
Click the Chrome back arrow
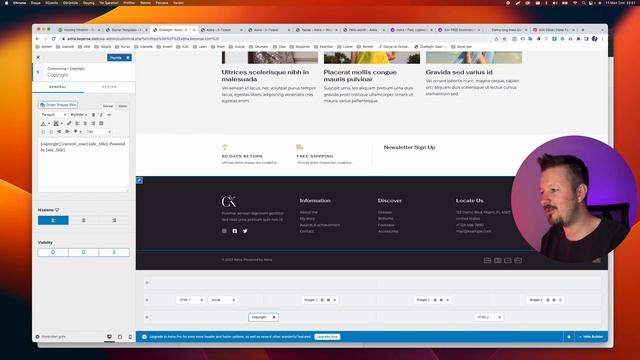click(38, 39)
